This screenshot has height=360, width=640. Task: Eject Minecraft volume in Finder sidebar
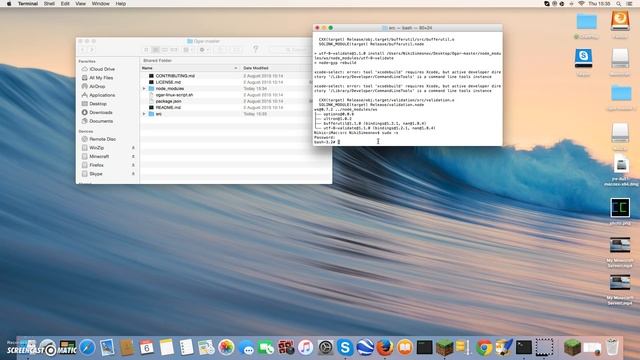[133, 156]
